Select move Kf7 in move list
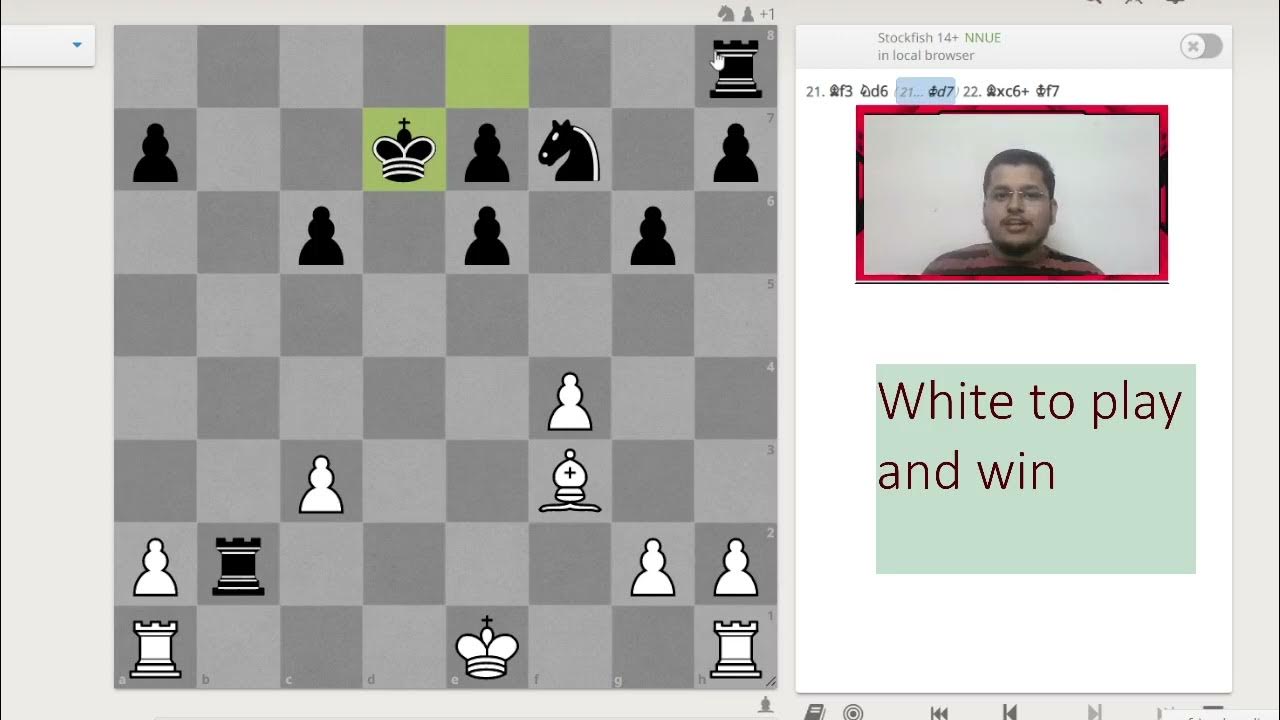This screenshot has width=1280, height=720. tap(1048, 91)
